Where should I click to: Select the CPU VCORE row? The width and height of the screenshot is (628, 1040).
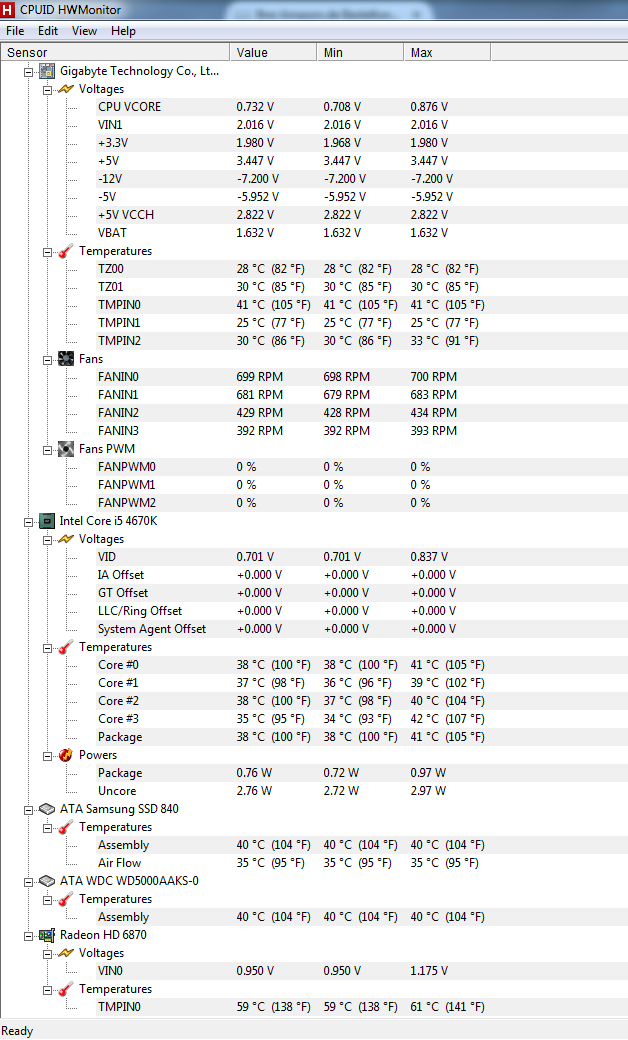tap(314, 107)
